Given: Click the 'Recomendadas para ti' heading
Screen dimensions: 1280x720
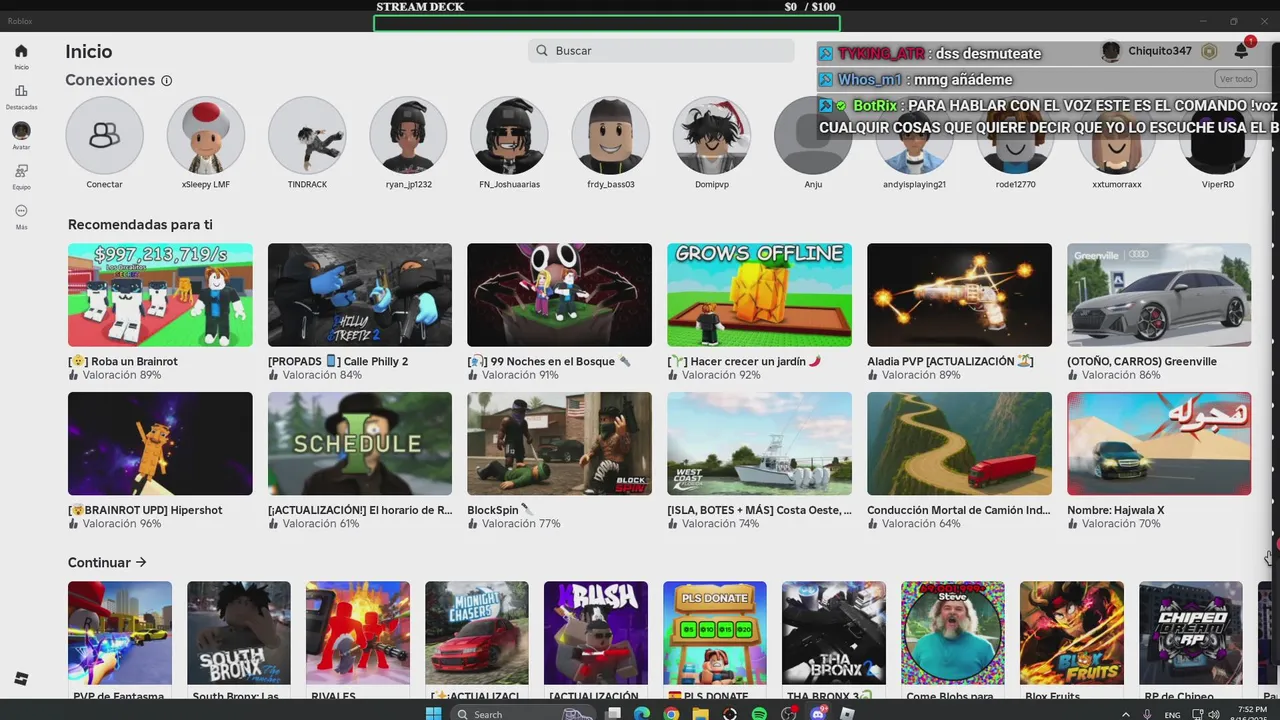Looking at the screenshot, I should [x=140, y=225].
